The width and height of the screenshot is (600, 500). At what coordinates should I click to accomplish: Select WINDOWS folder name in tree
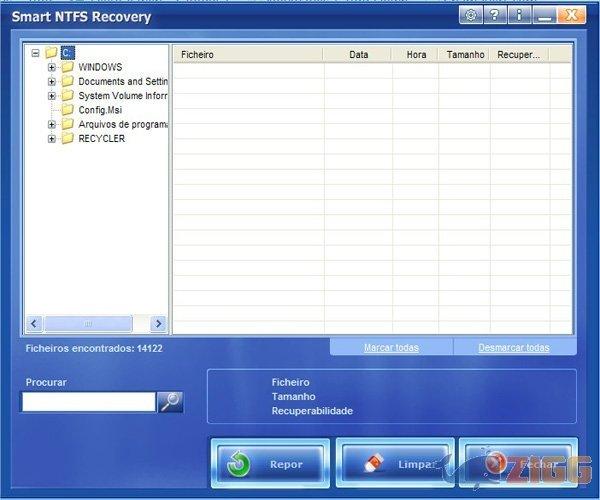tap(100, 67)
